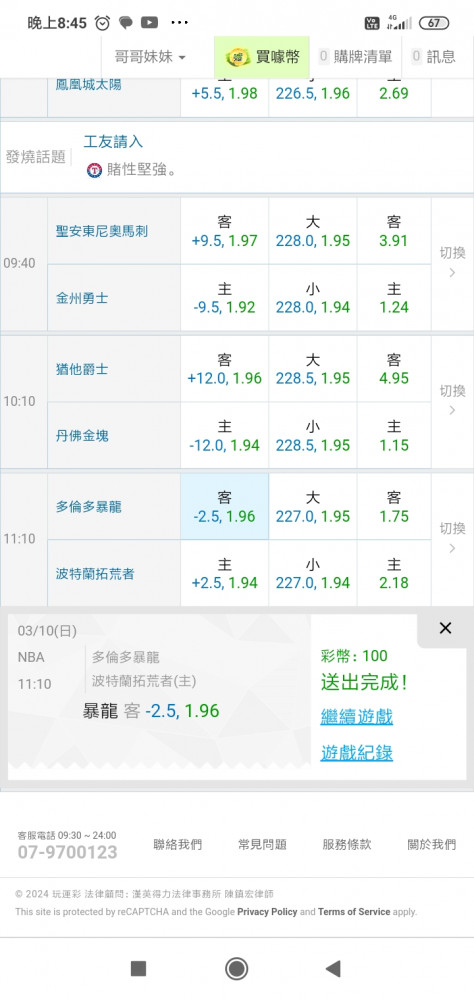Select 主 +2.5, 1.94 Blazers spread

(x=225, y=573)
